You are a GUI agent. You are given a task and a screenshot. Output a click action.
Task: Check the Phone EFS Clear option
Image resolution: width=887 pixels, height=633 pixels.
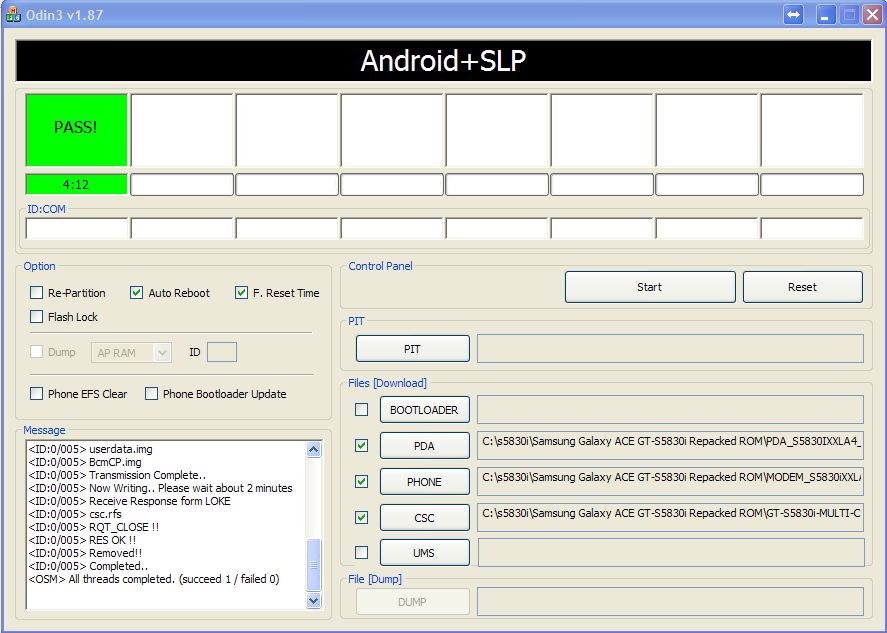(x=36, y=393)
